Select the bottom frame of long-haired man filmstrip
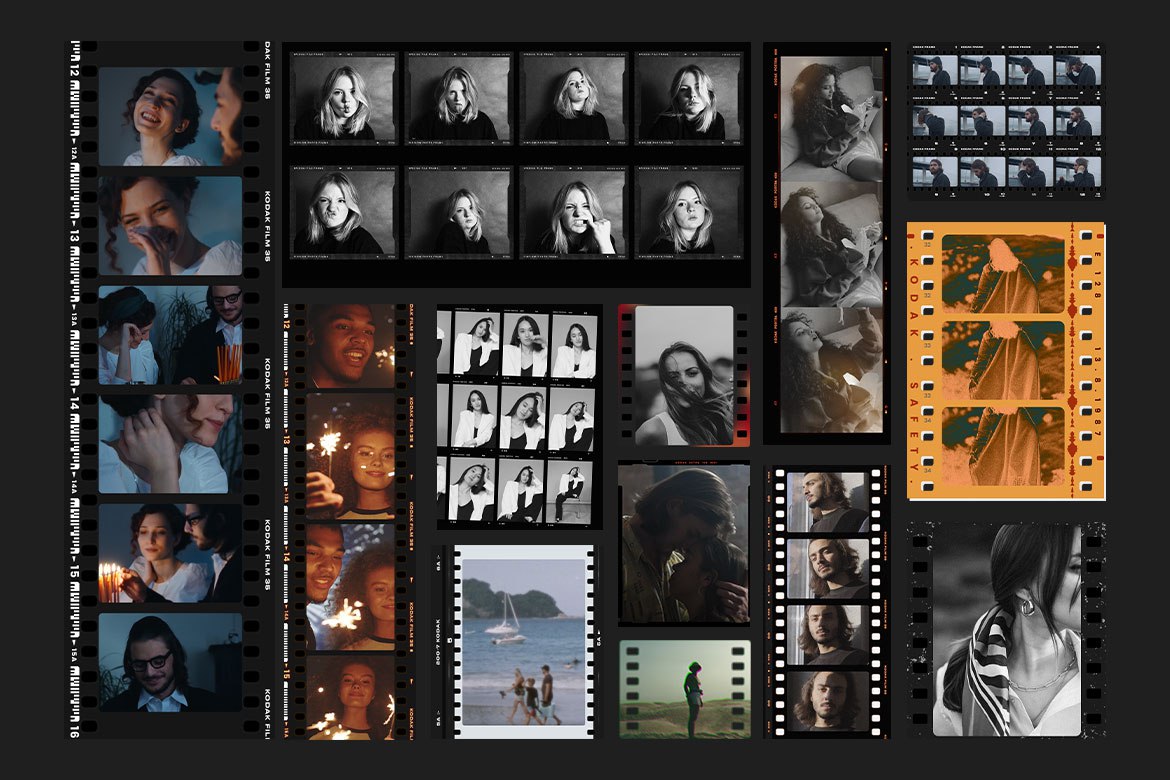The height and width of the screenshot is (780, 1170). (x=827, y=701)
